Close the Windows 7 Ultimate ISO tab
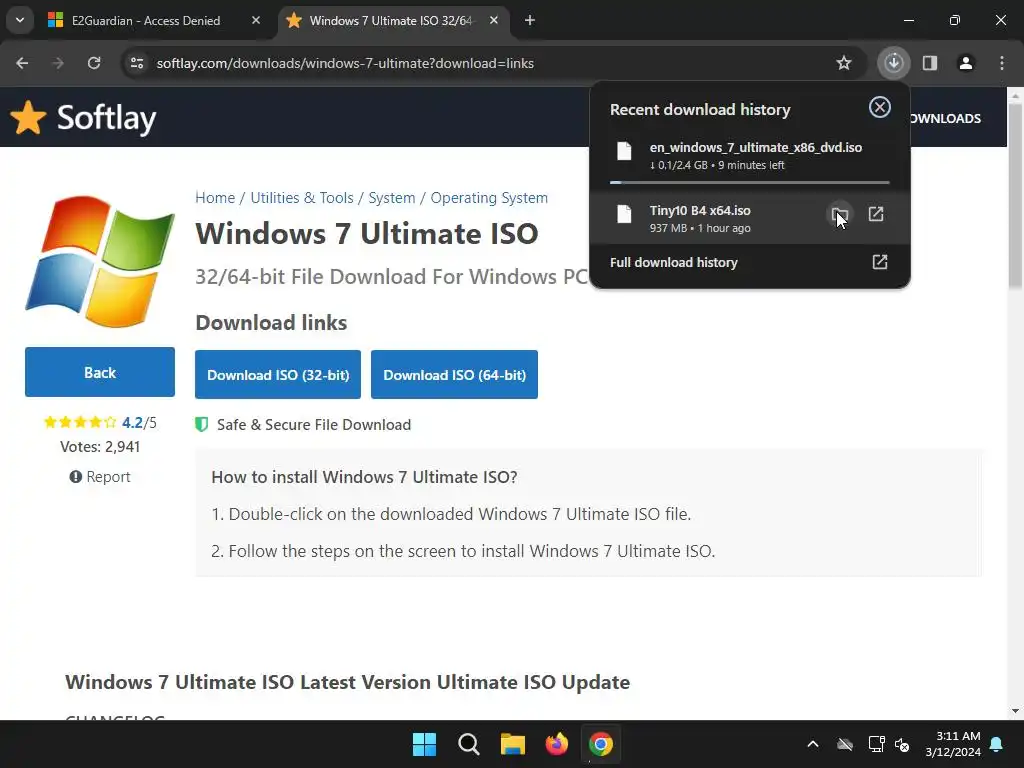This screenshot has width=1024, height=768. (x=494, y=20)
